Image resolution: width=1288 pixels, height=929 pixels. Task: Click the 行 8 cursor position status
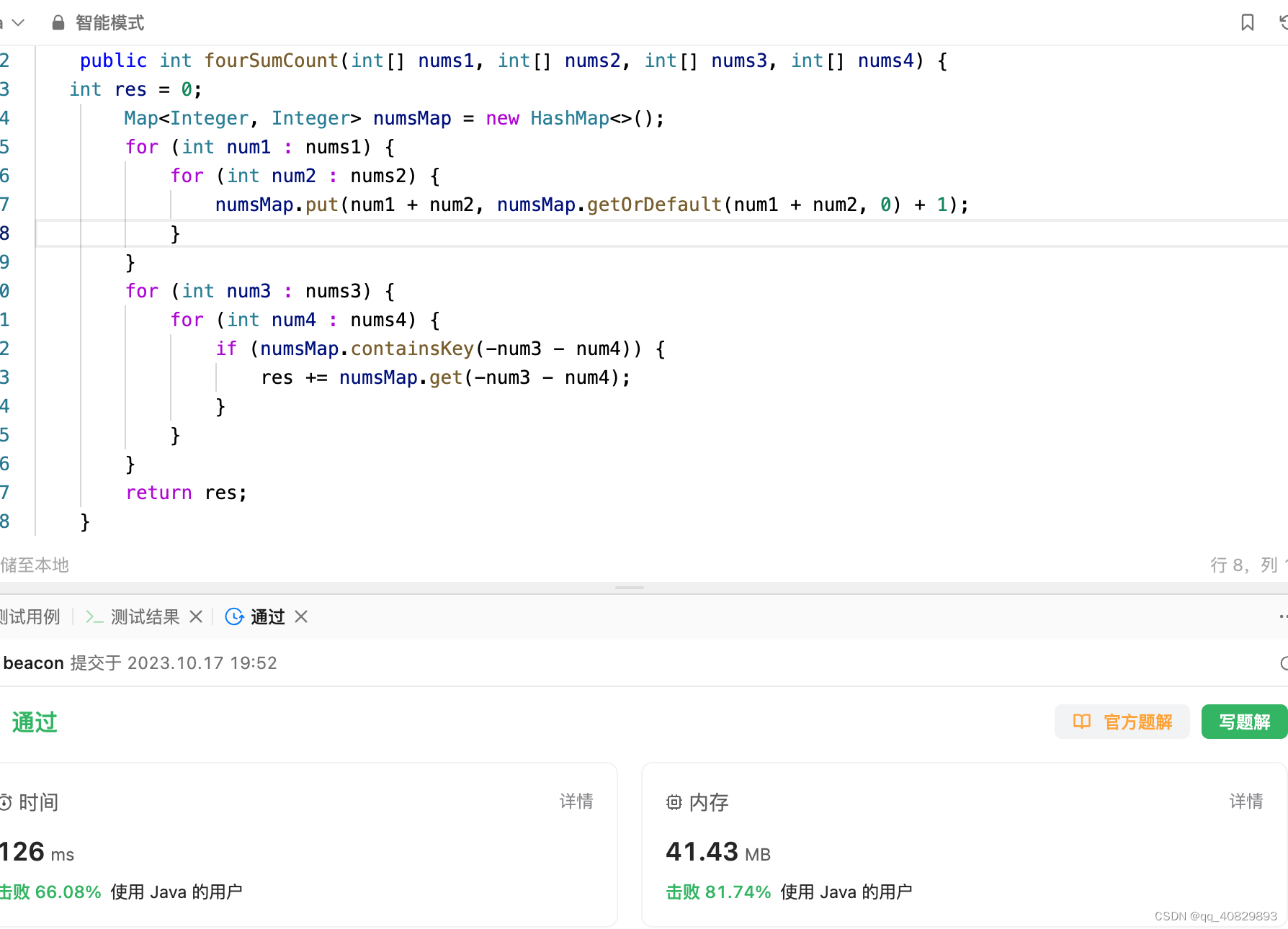coord(1229,565)
